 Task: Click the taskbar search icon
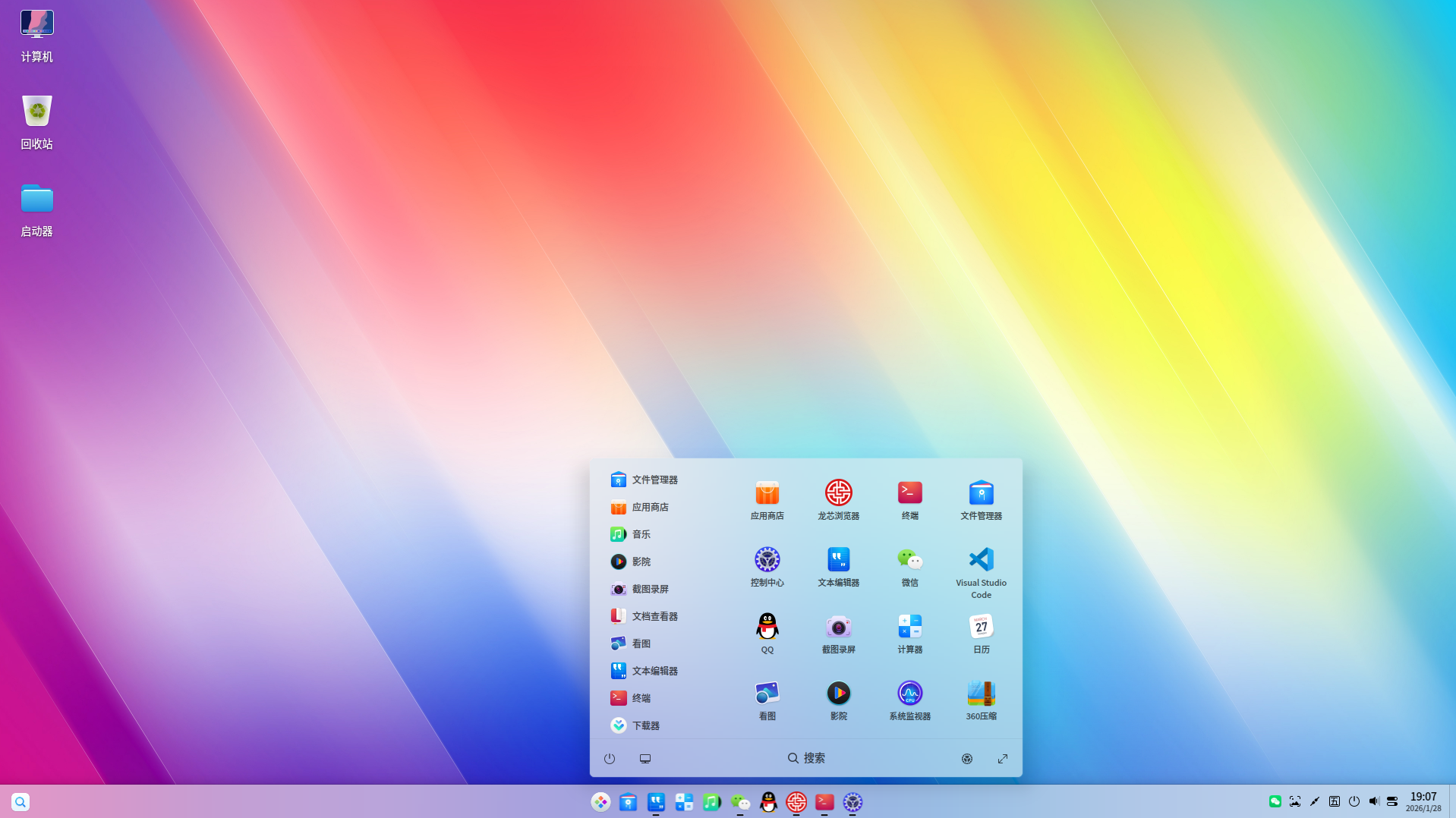tap(20, 802)
